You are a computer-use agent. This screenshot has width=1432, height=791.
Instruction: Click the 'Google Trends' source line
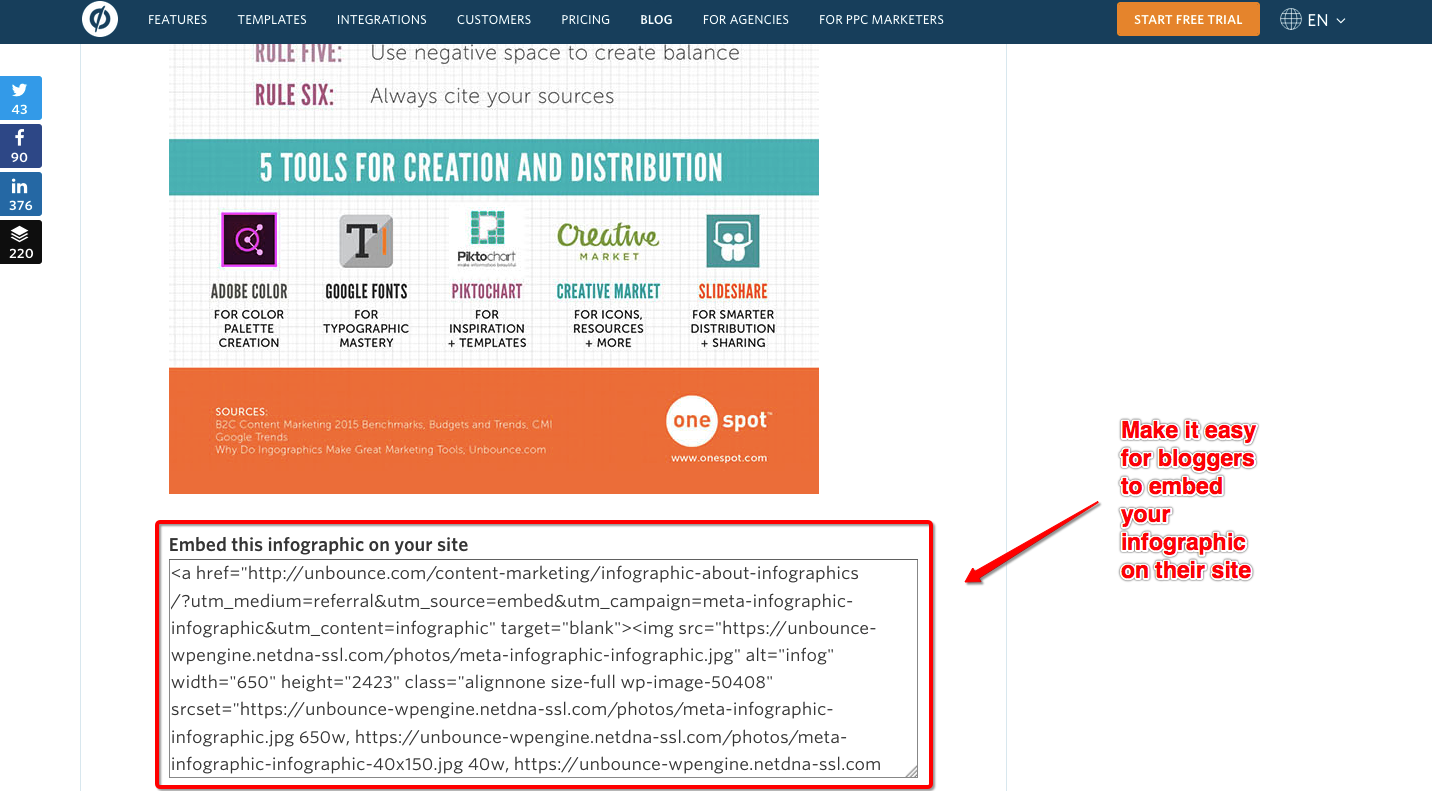251,437
